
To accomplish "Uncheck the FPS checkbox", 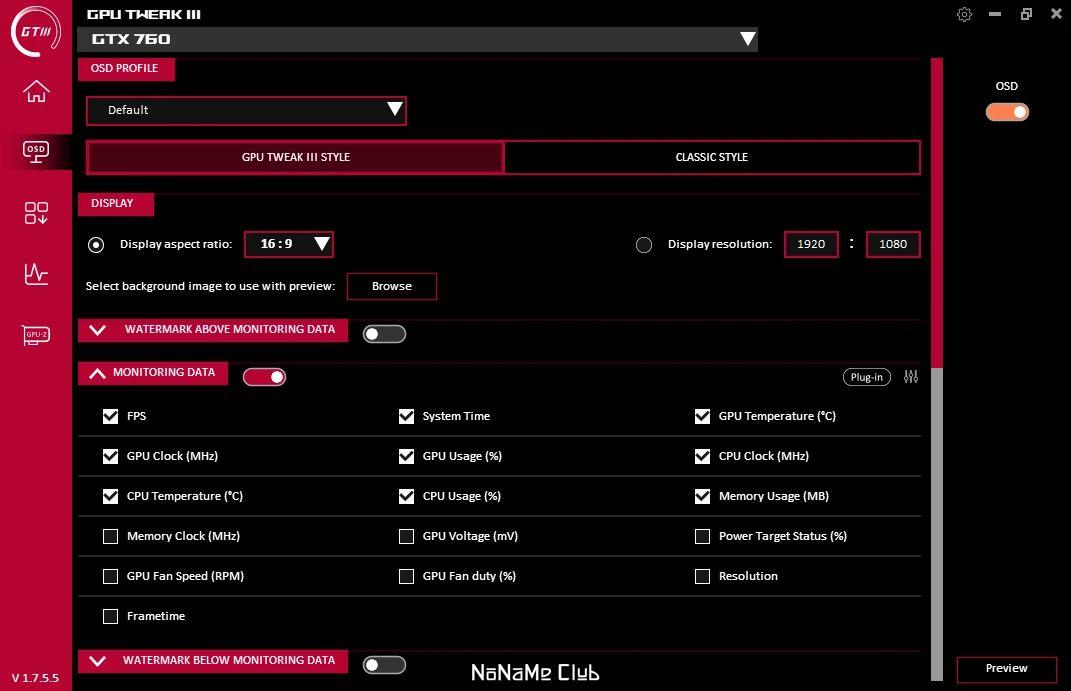I will [111, 417].
